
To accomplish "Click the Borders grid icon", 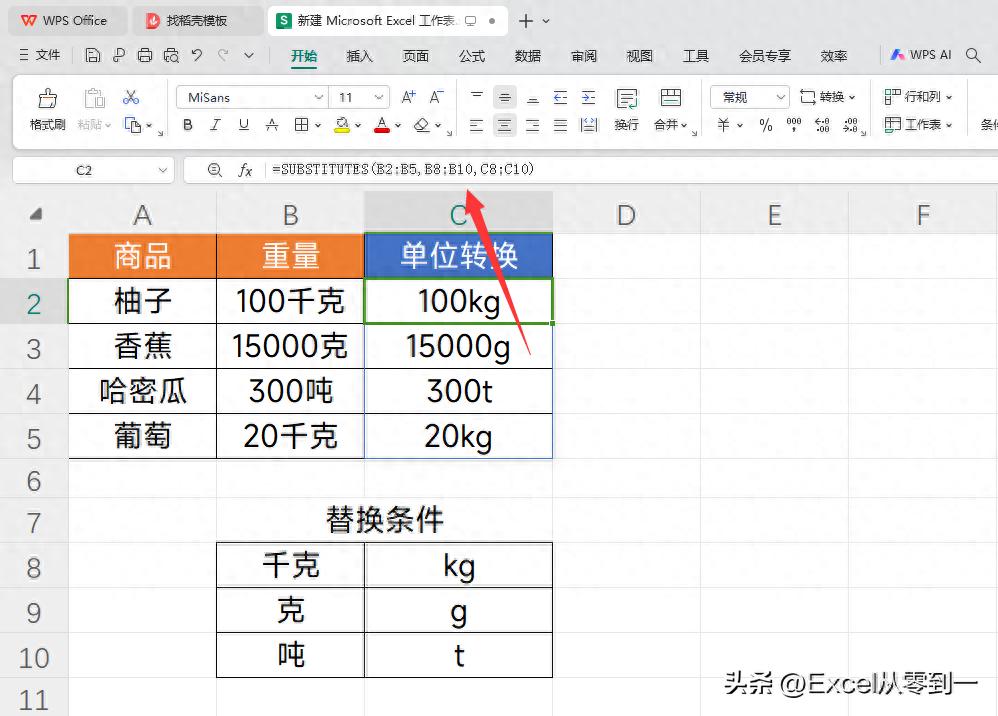I will pyautogui.click(x=302, y=125).
